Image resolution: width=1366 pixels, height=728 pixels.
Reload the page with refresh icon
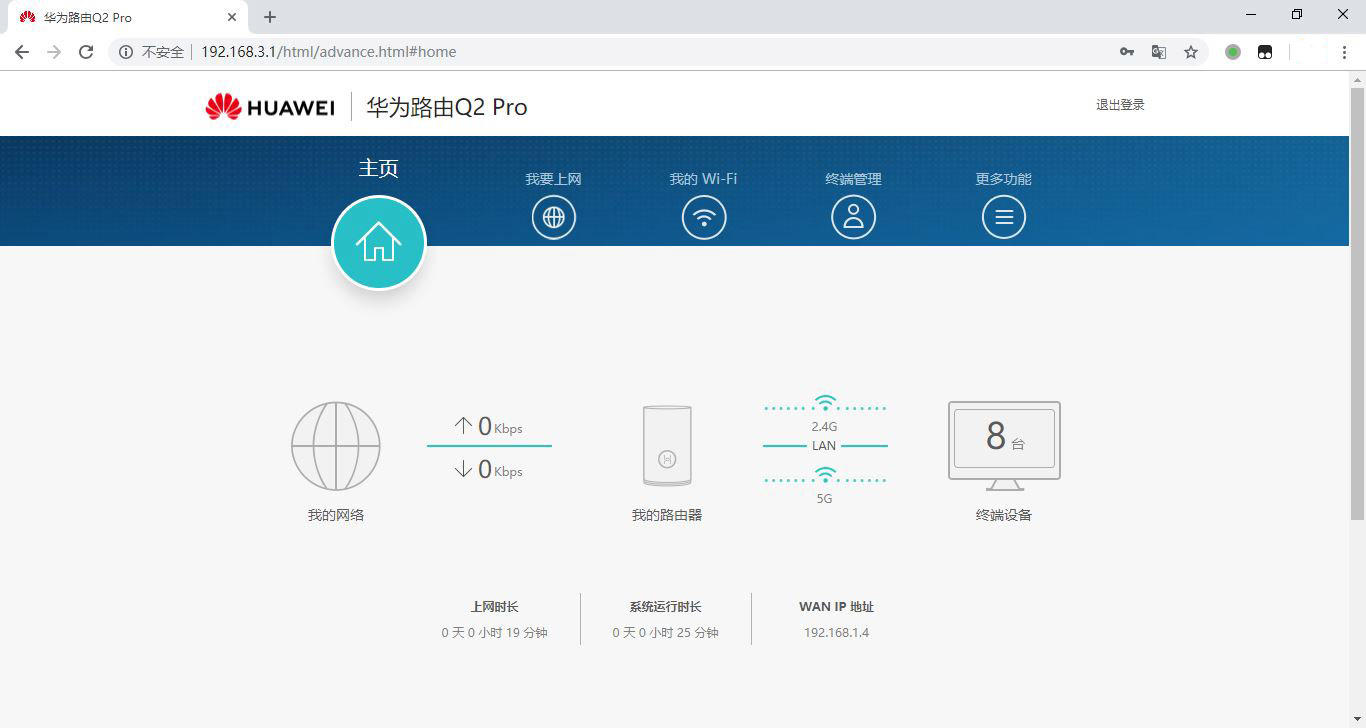pyautogui.click(x=86, y=52)
